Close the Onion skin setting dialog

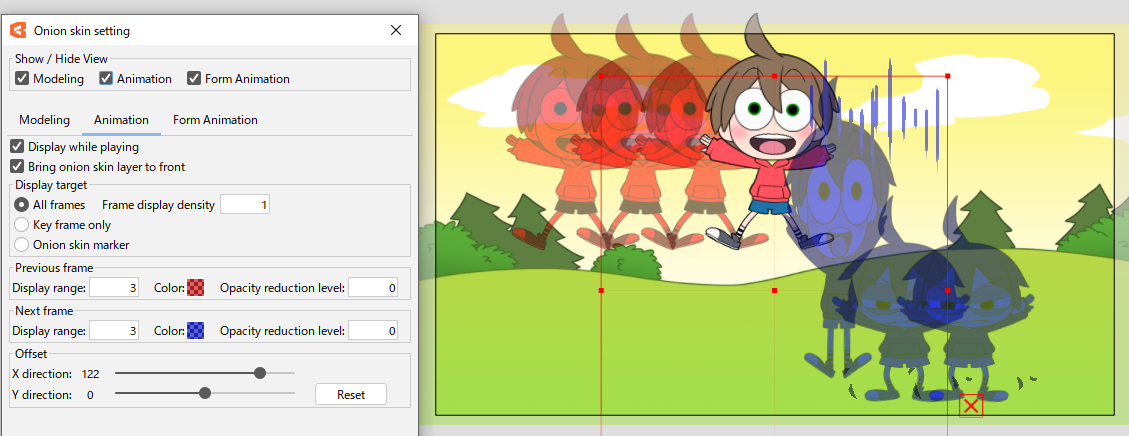click(x=396, y=31)
